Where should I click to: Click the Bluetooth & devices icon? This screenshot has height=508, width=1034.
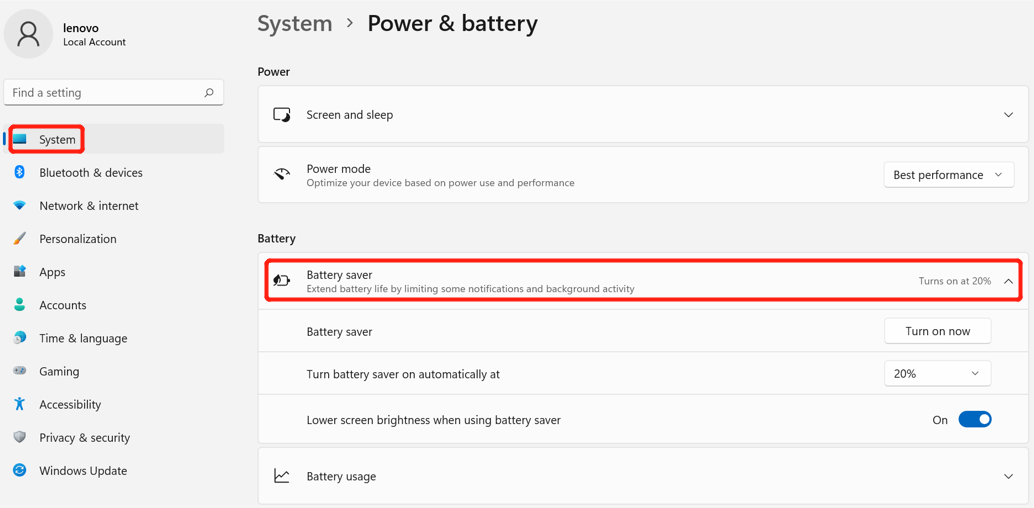20,172
